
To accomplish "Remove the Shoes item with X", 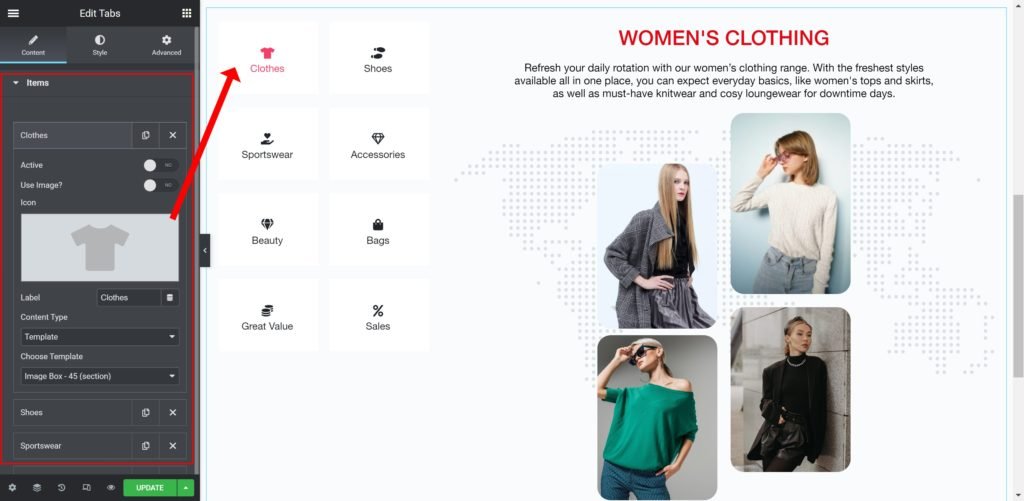I will point(172,413).
